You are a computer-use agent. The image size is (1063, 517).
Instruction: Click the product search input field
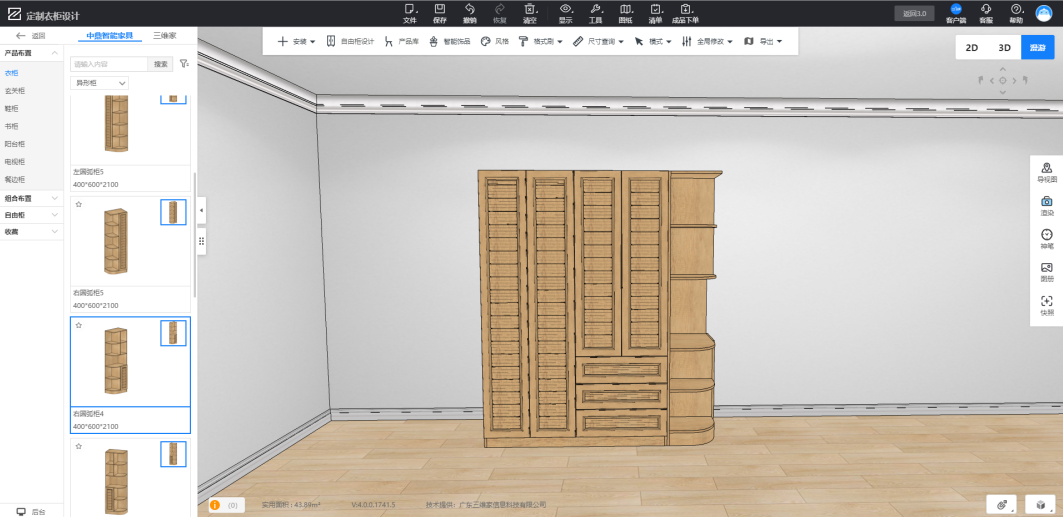109,63
